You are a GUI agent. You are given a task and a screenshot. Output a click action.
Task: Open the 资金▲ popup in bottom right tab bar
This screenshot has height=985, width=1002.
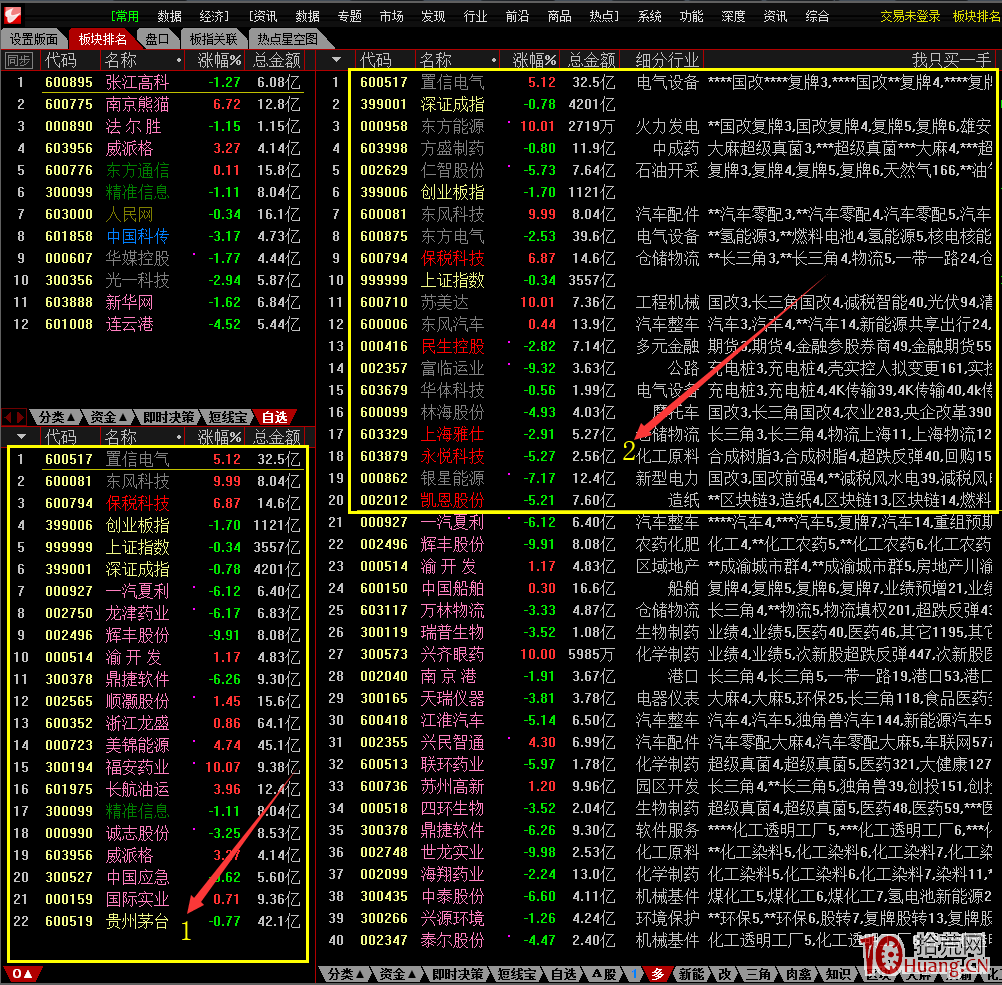coord(397,974)
